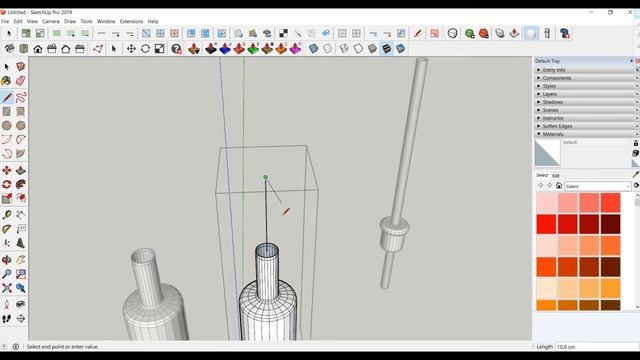Screen dimensions: 640x360
Task: Open the Extensions menu
Action: click(x=131, y=21)
